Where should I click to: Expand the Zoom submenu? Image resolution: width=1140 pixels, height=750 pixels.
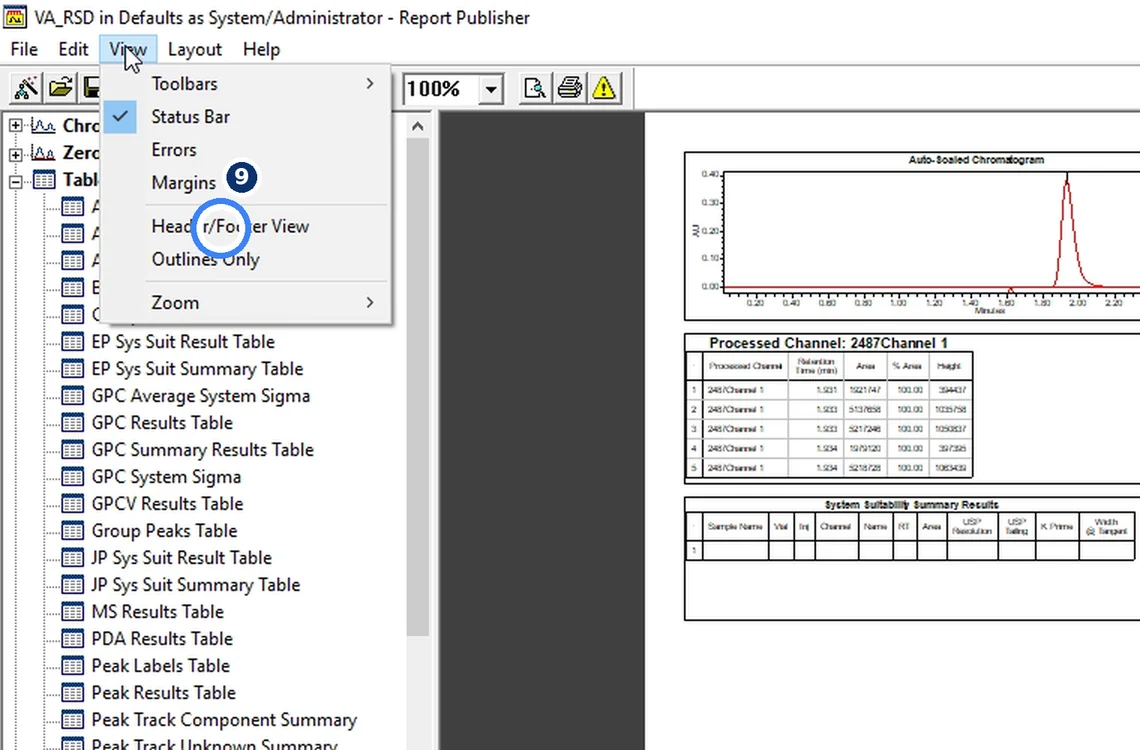245,302
